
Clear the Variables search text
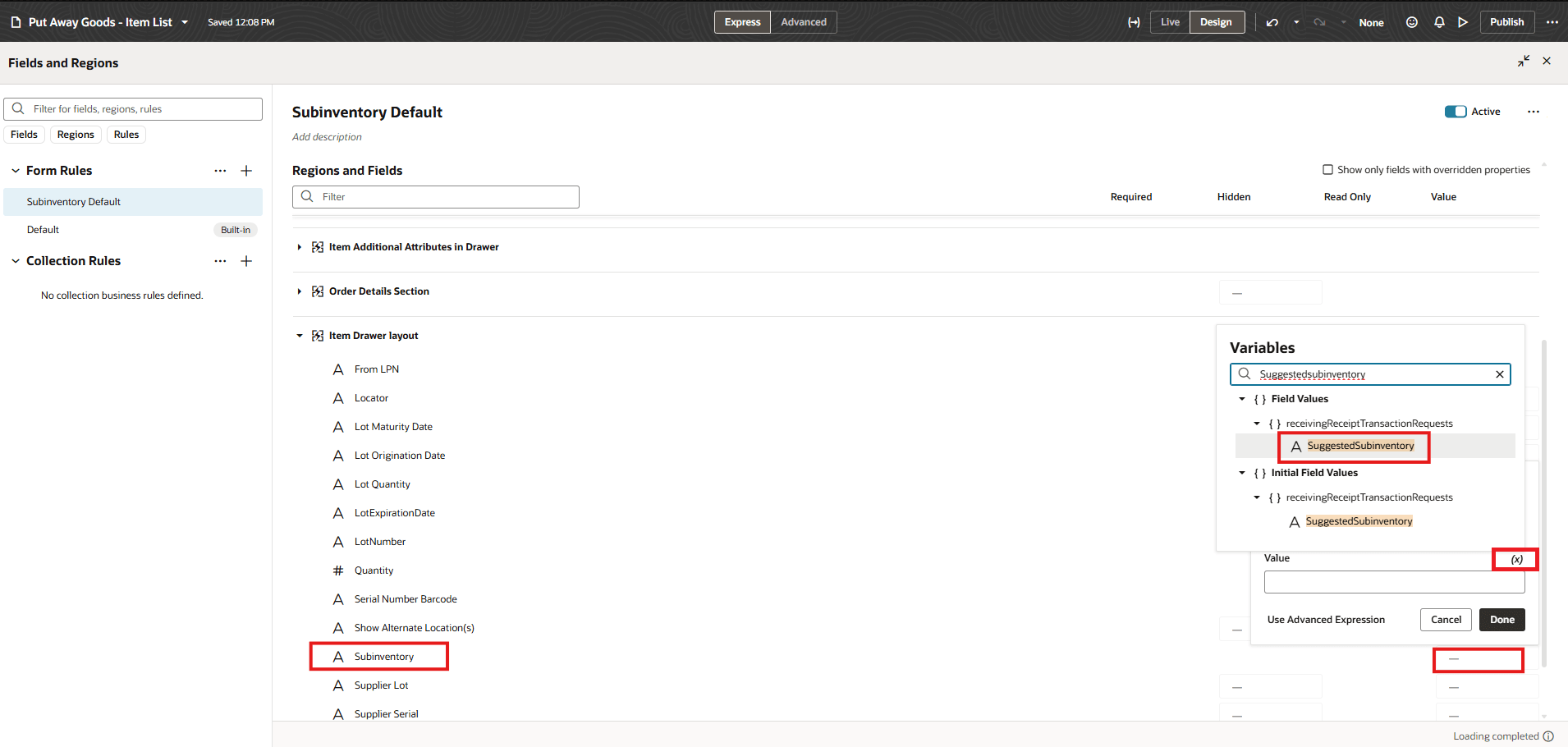tap(1500, 374)
